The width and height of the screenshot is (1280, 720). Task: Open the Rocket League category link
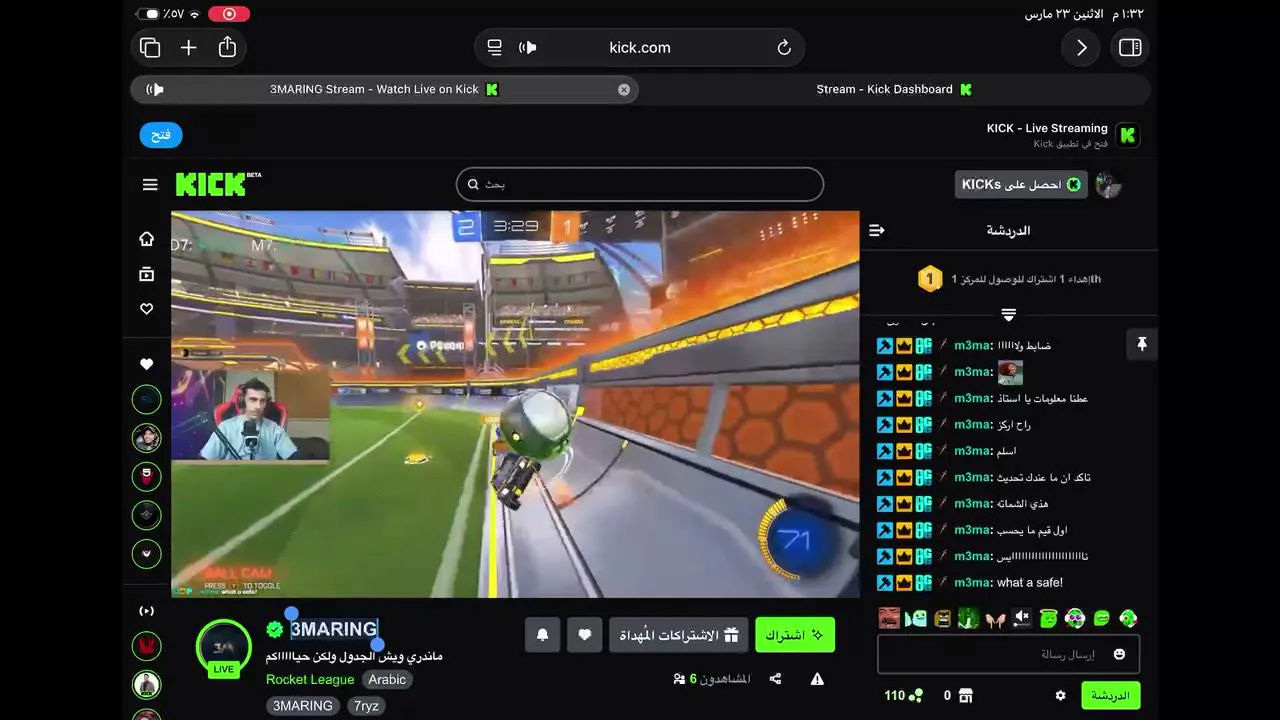tap(310, 679)
